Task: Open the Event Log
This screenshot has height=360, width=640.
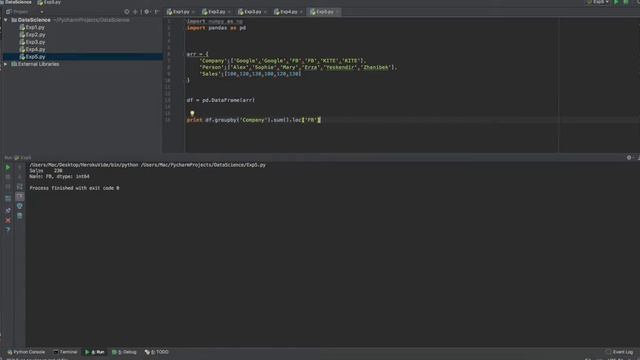Action: (x=620, y=352)
